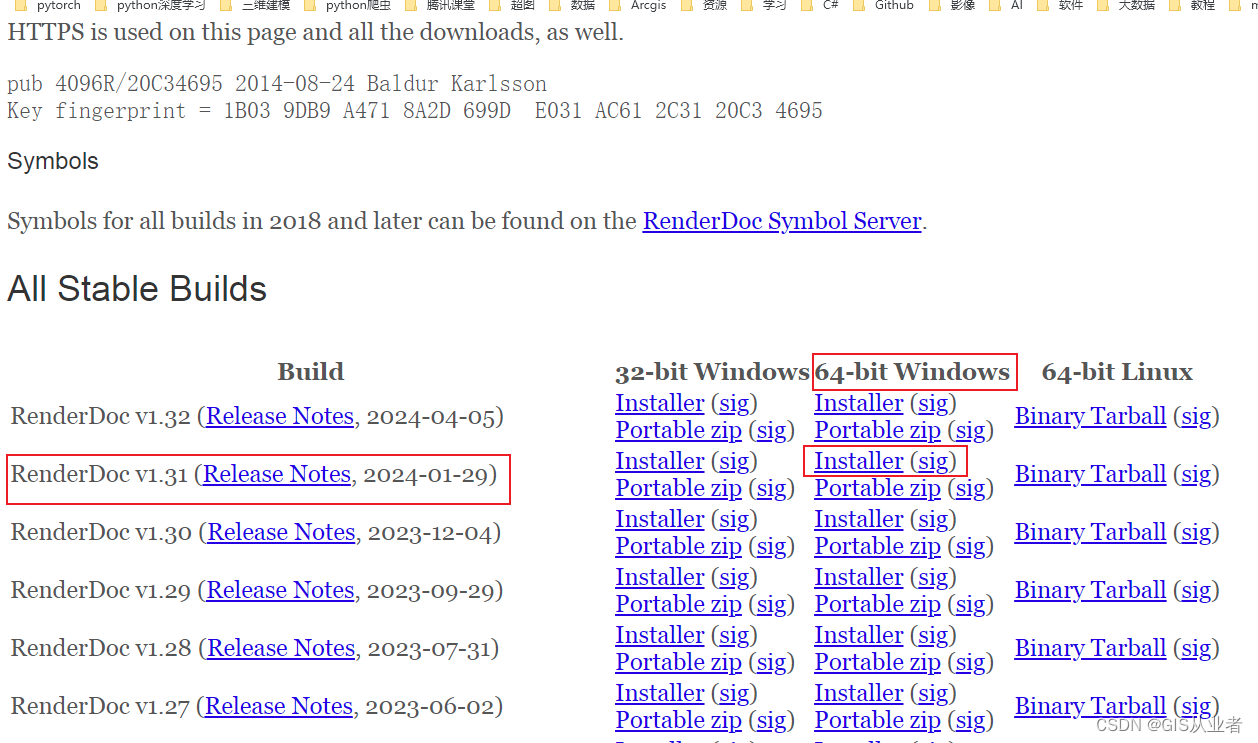This screenshot has width=1258, height=743.
Task: Open the pytorch bookmark folder
Action: click(x=48, y=5)
